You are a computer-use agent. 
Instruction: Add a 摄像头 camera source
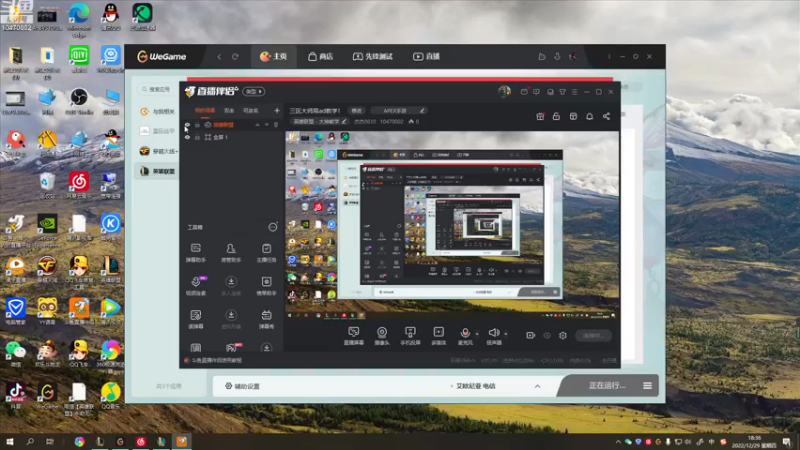click(382, 336)
